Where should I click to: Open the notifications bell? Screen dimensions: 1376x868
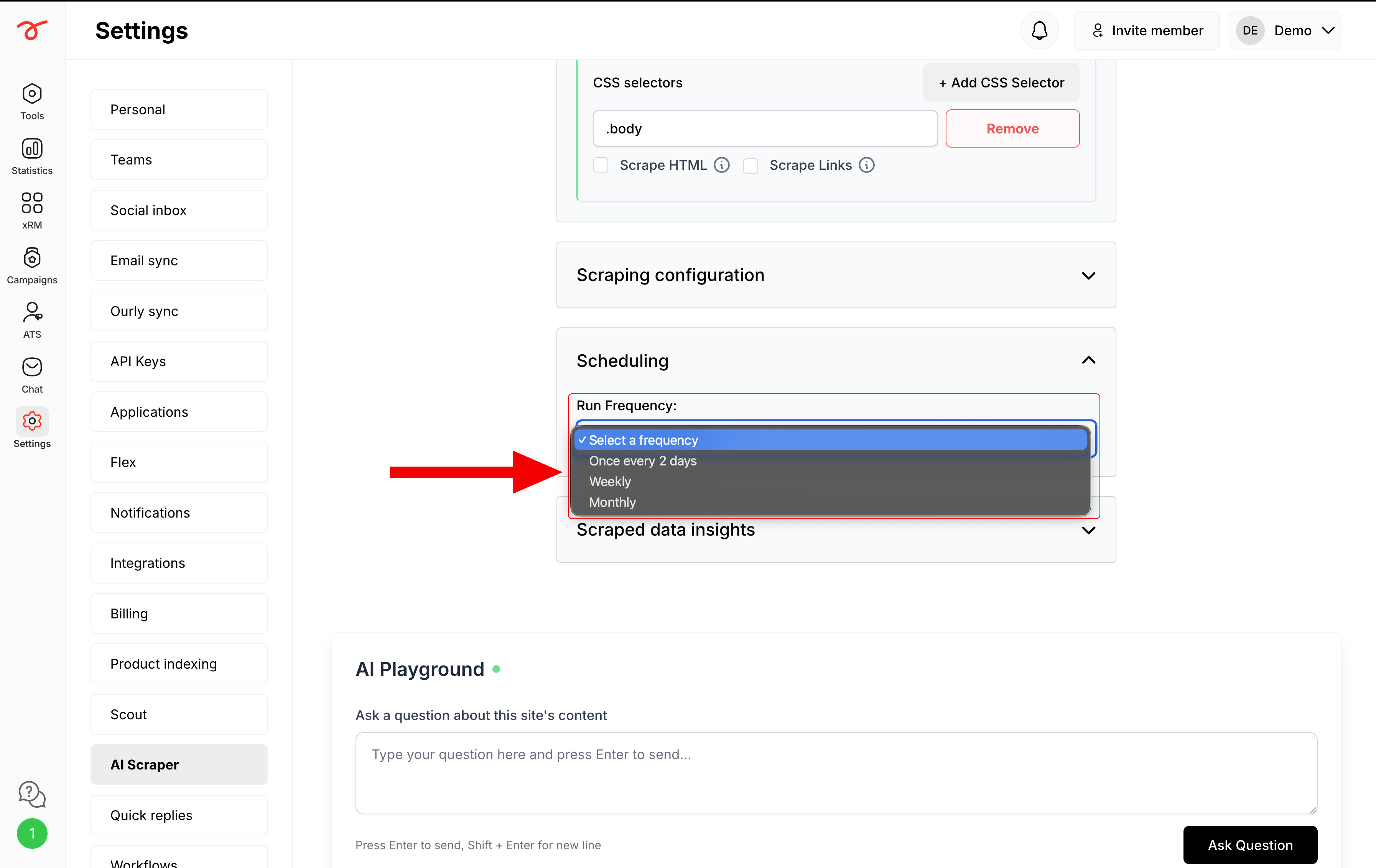(x=1039, y=30)
